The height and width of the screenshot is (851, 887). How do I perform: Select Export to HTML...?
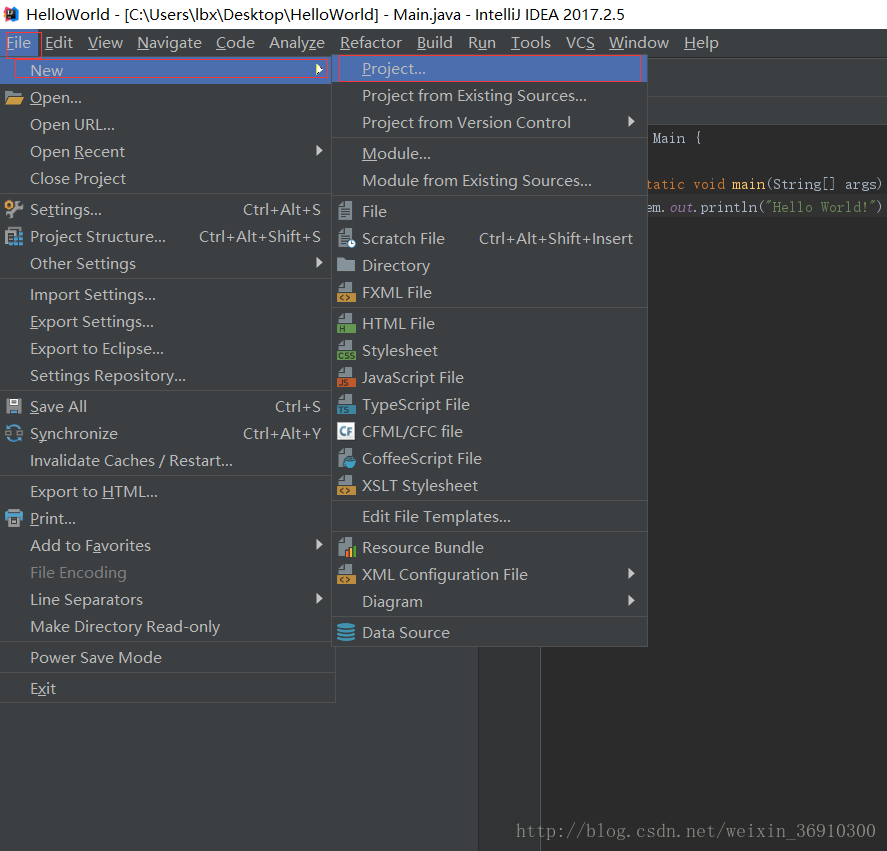coord(165,492)
